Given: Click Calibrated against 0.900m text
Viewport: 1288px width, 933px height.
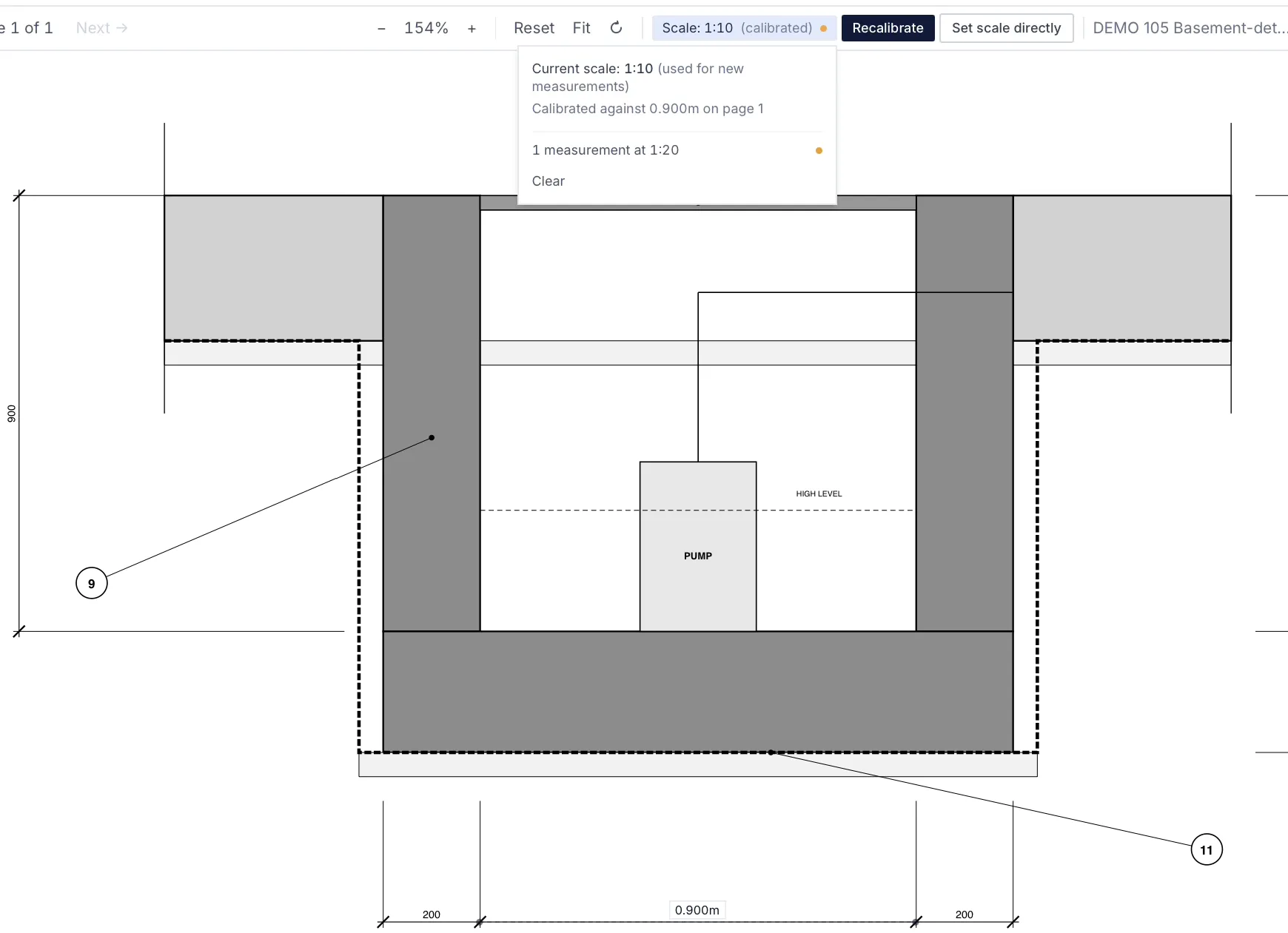Looking at the screenshot, I should [x=648, y=109].
